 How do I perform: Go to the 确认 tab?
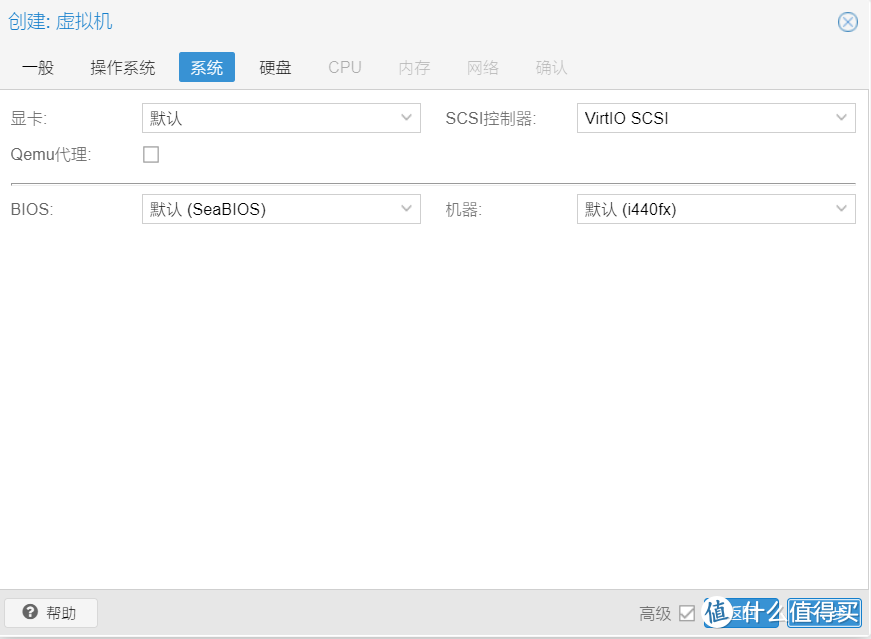(551, 68)
